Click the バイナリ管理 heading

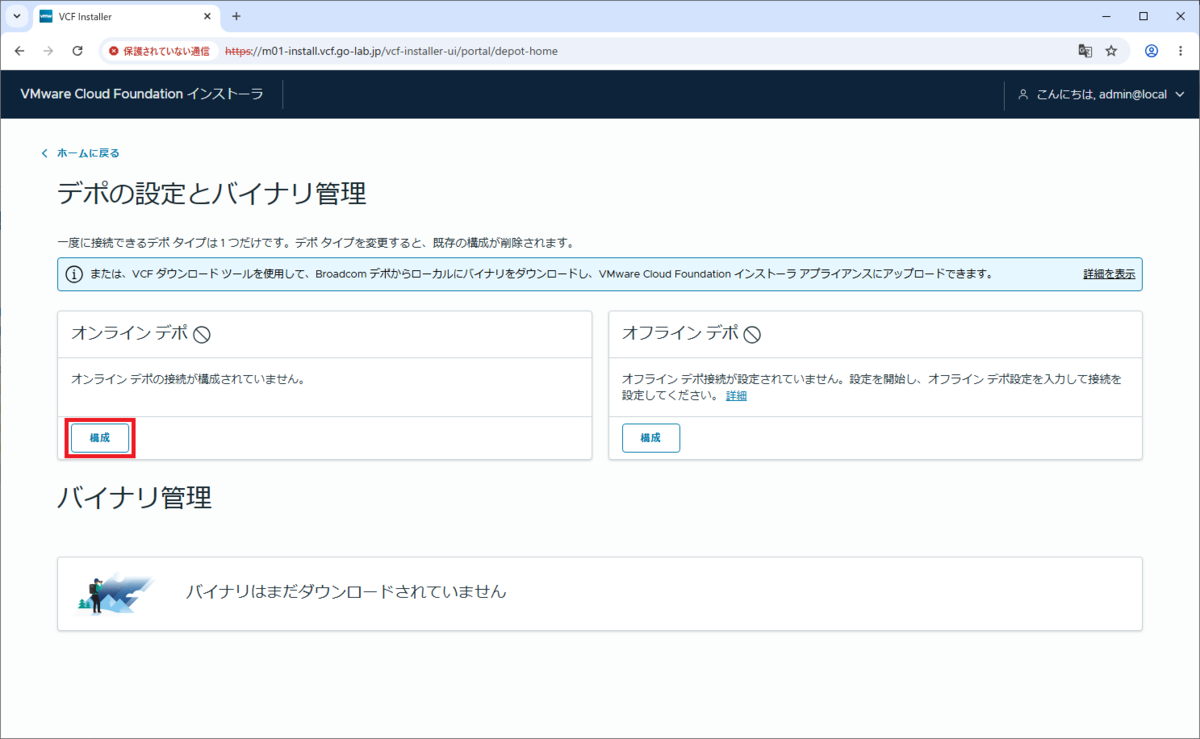click(x=135, y=497)
